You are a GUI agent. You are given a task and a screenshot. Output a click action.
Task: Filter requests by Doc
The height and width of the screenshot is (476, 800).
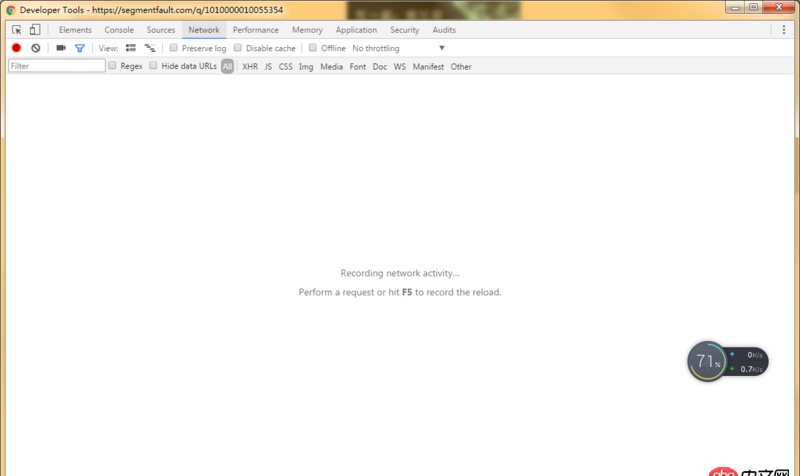point(380,66)
